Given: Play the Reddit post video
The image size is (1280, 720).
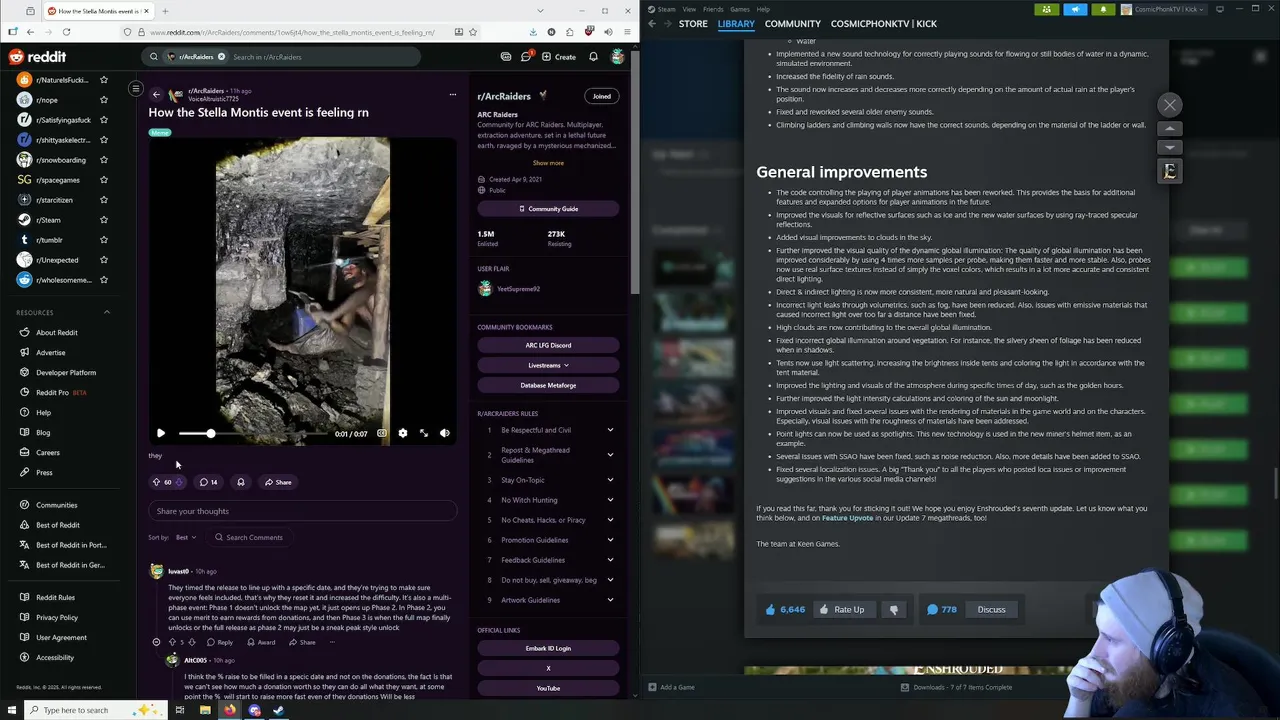Looking at the screenshot, I should [161, 433].
